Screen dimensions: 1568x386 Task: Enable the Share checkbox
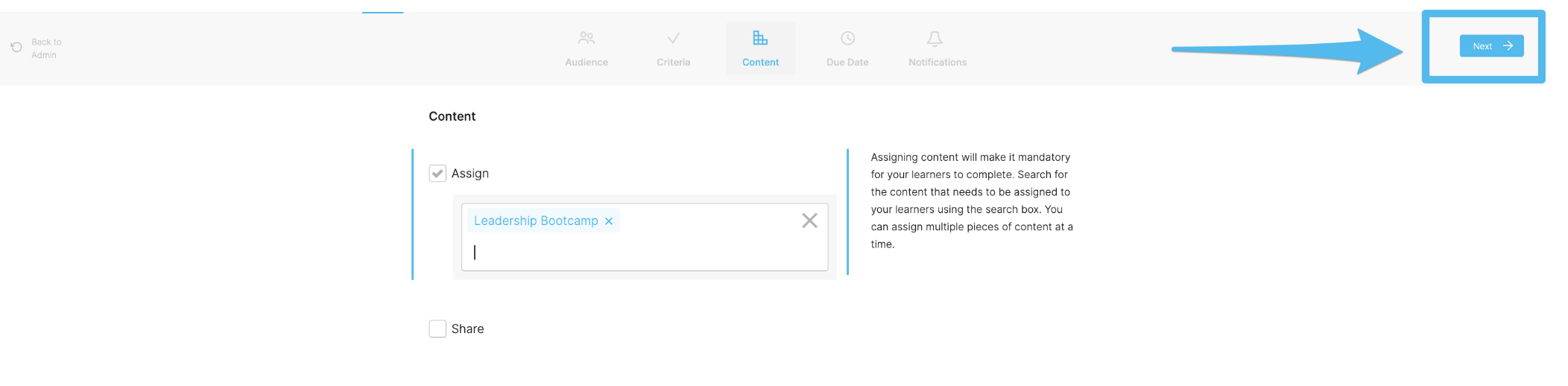[x=437, y=329]
